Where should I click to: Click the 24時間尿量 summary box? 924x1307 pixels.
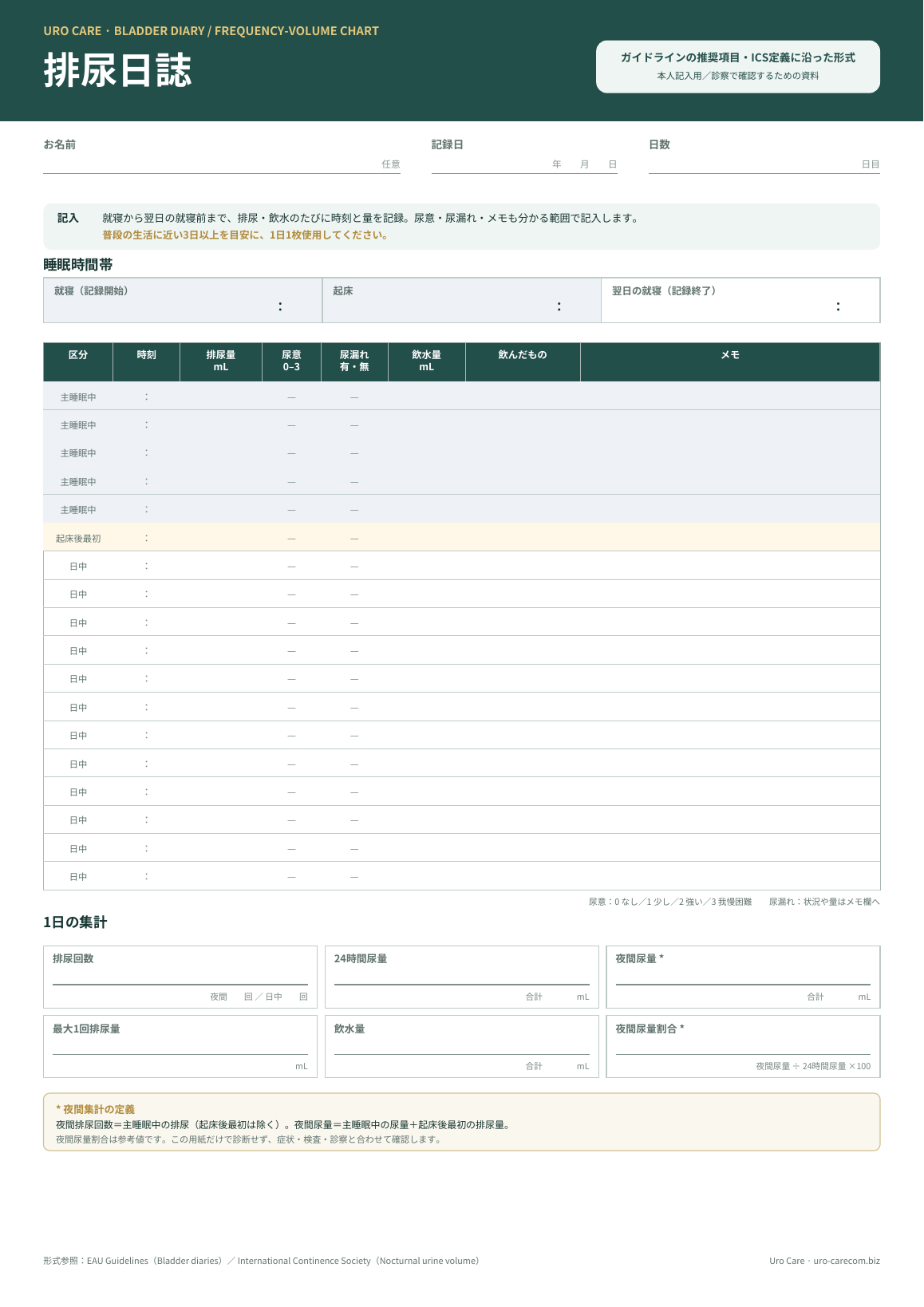[x=462, y=977]
